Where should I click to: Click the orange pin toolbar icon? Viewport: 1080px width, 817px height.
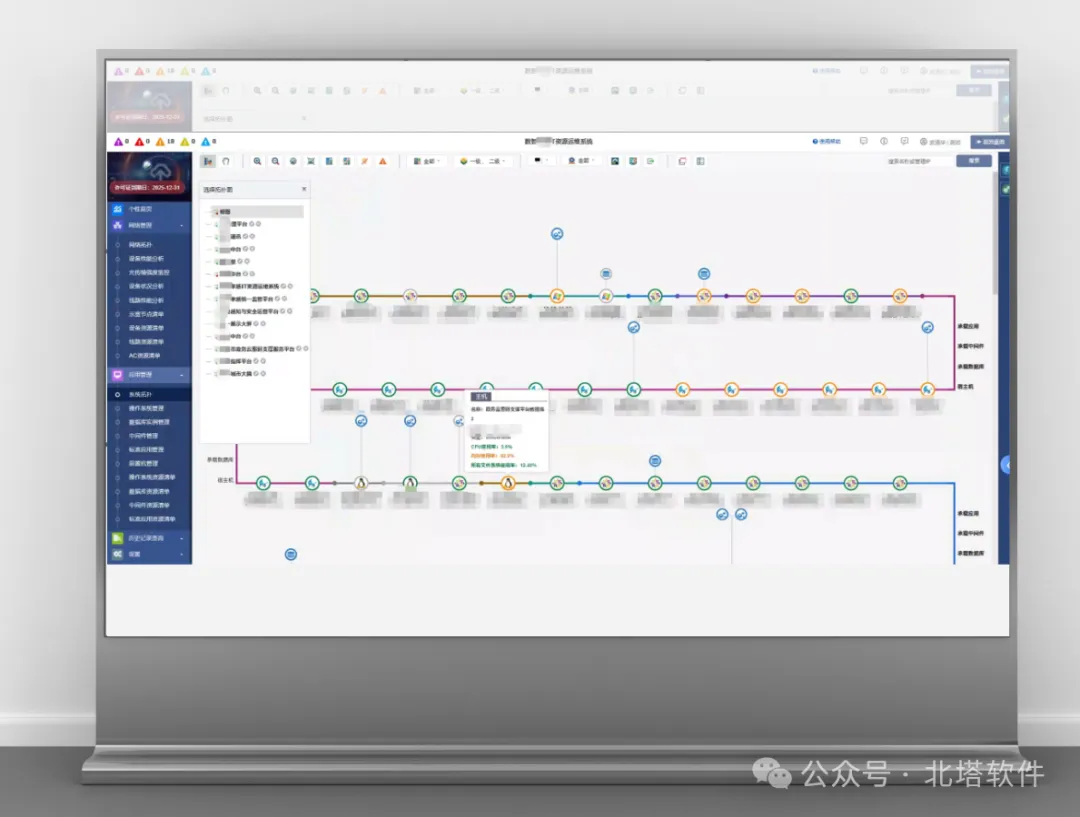tap(365, 161)
